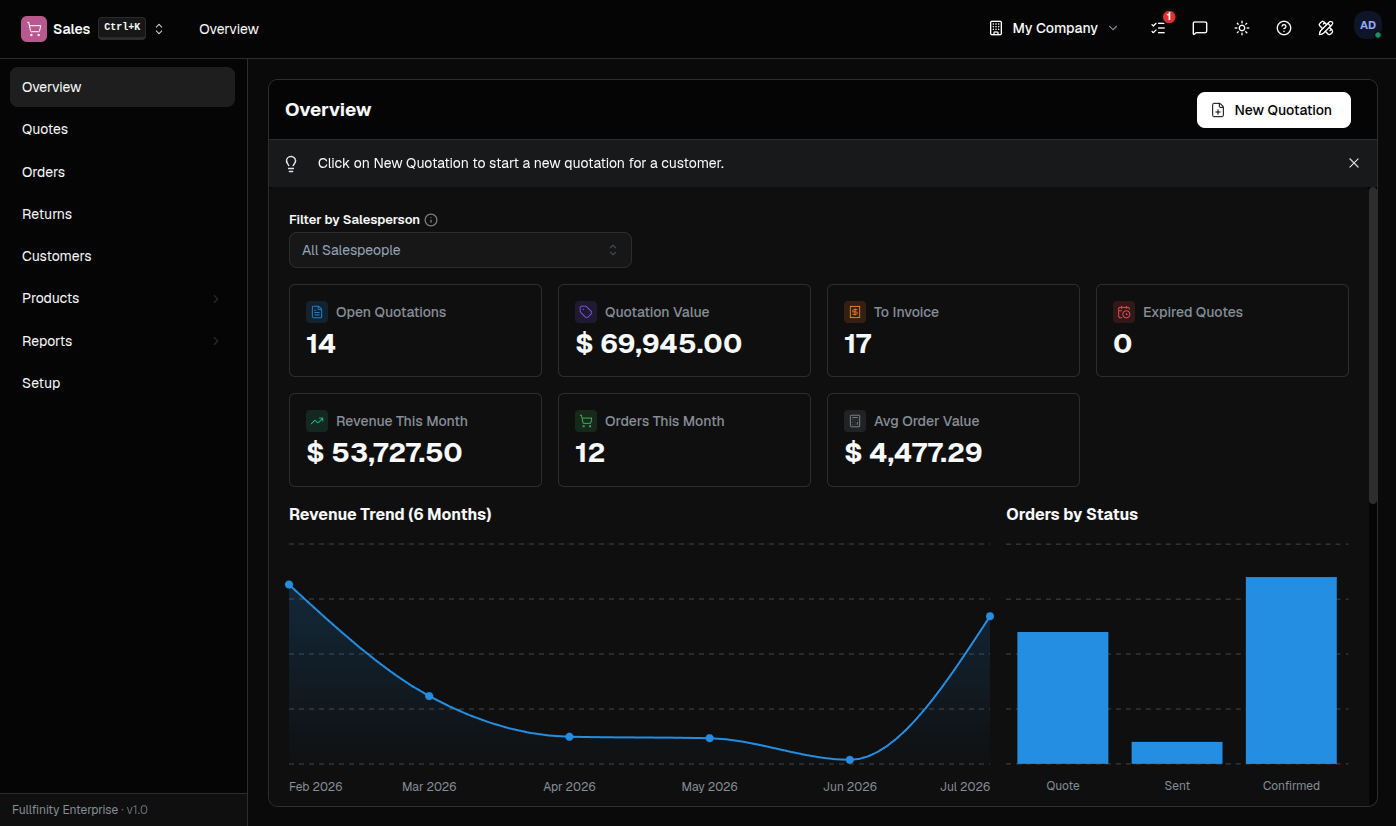Click the New Quotation button

1273,110
